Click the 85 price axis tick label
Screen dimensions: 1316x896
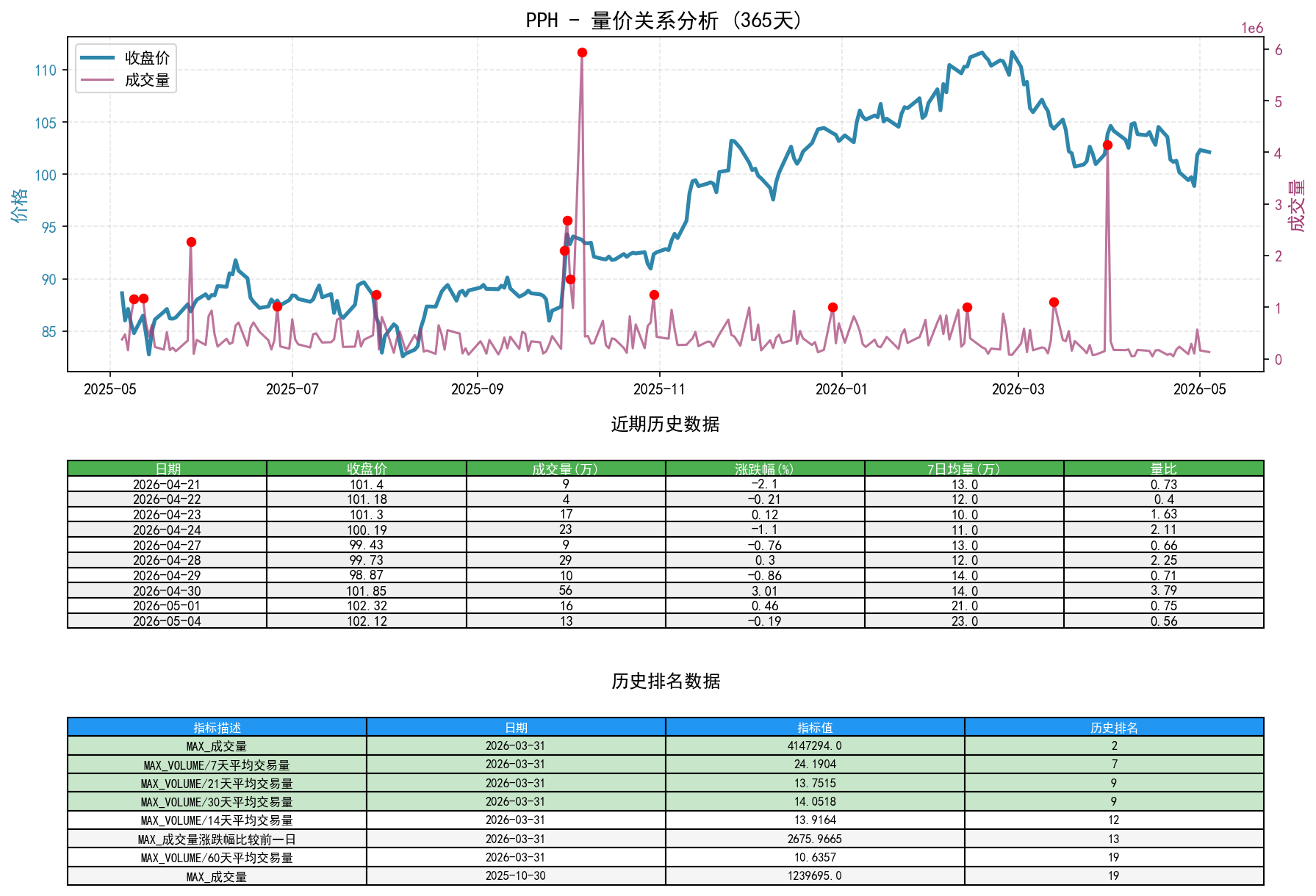[x=49, y=331]
